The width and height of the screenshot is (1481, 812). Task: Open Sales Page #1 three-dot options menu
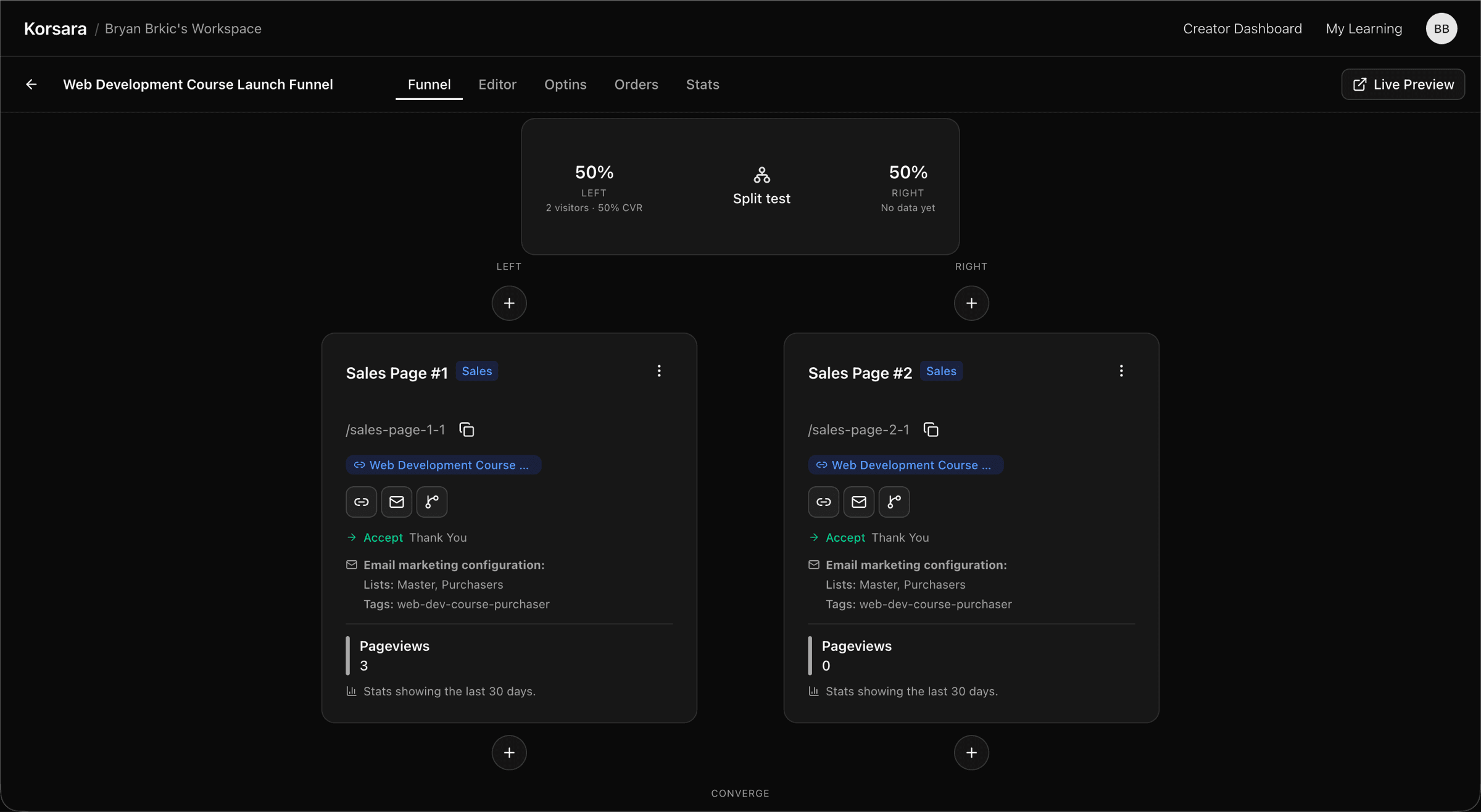coord(659,371)
